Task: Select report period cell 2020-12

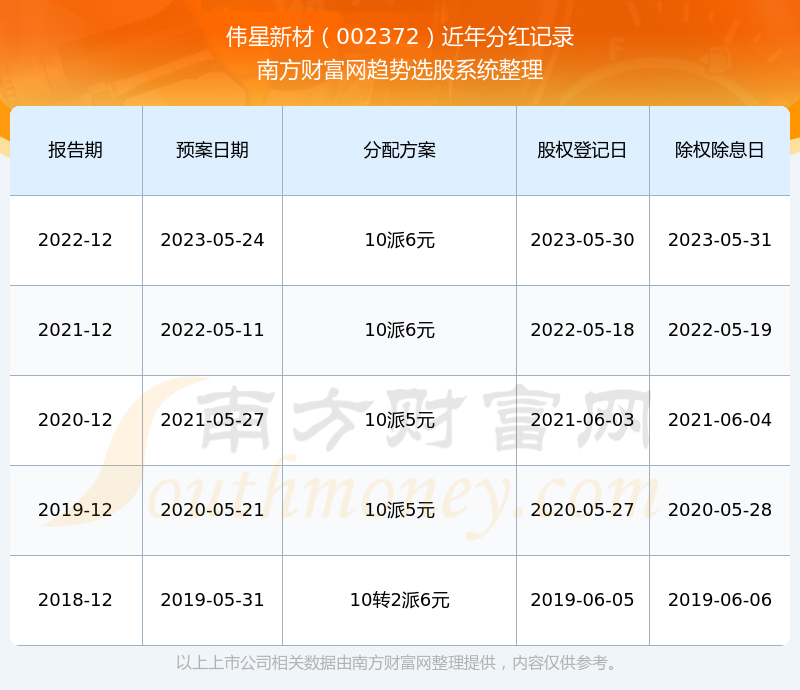Action: click(x=76, y=420)
